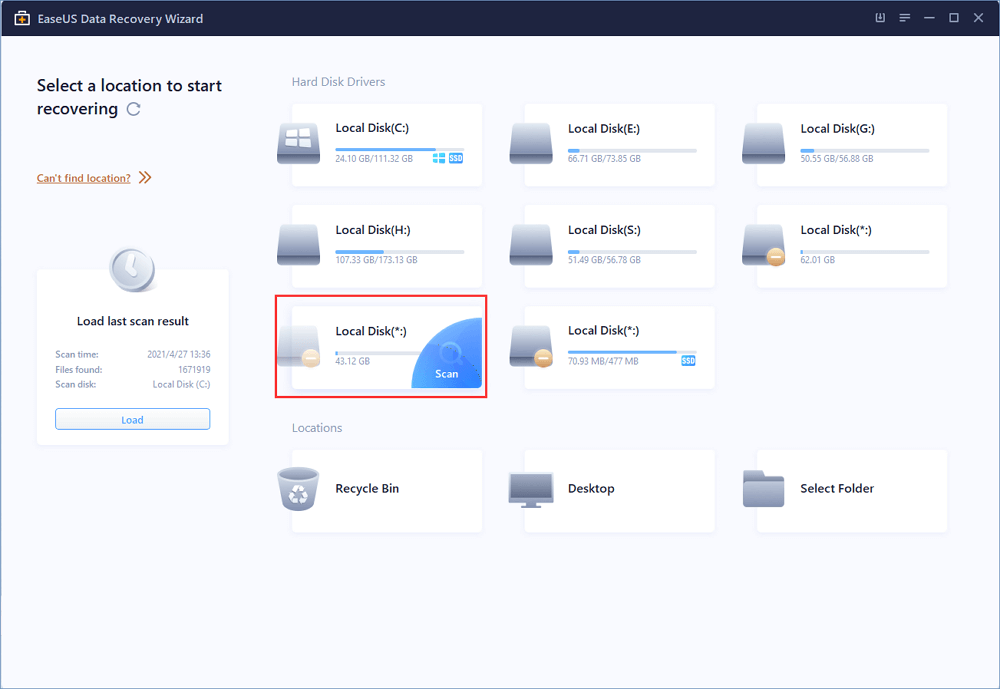Click the Recycle Bin label

(367, 489)
